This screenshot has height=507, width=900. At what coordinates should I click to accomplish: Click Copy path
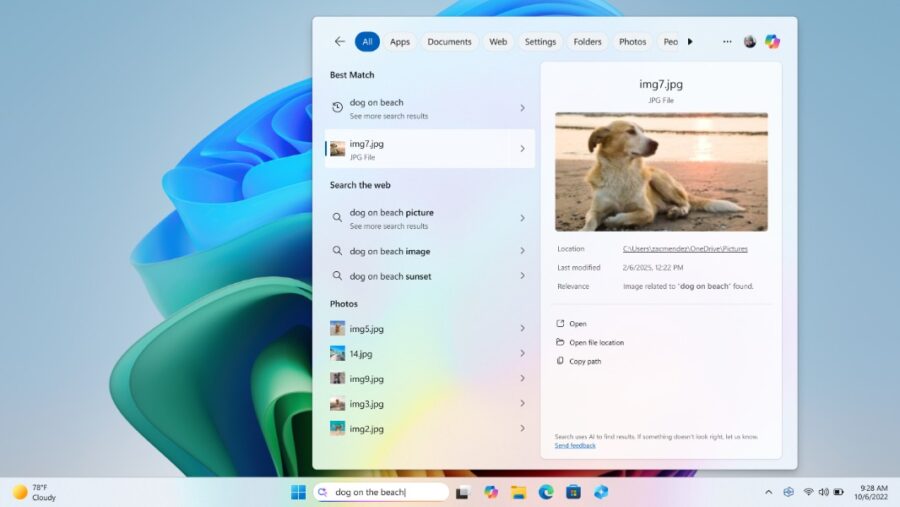tap(585, 362)
